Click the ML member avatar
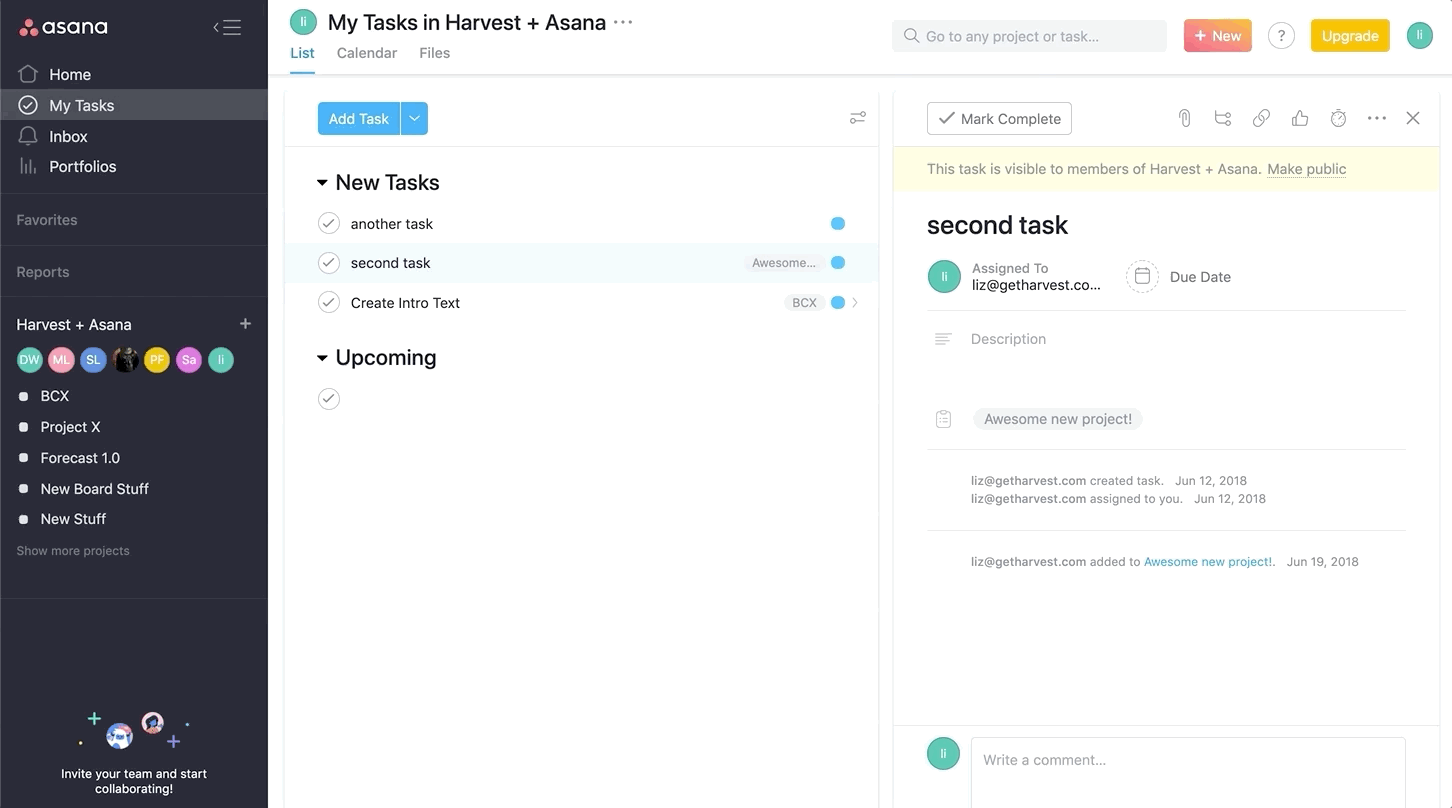 click(x=62, y=360)
